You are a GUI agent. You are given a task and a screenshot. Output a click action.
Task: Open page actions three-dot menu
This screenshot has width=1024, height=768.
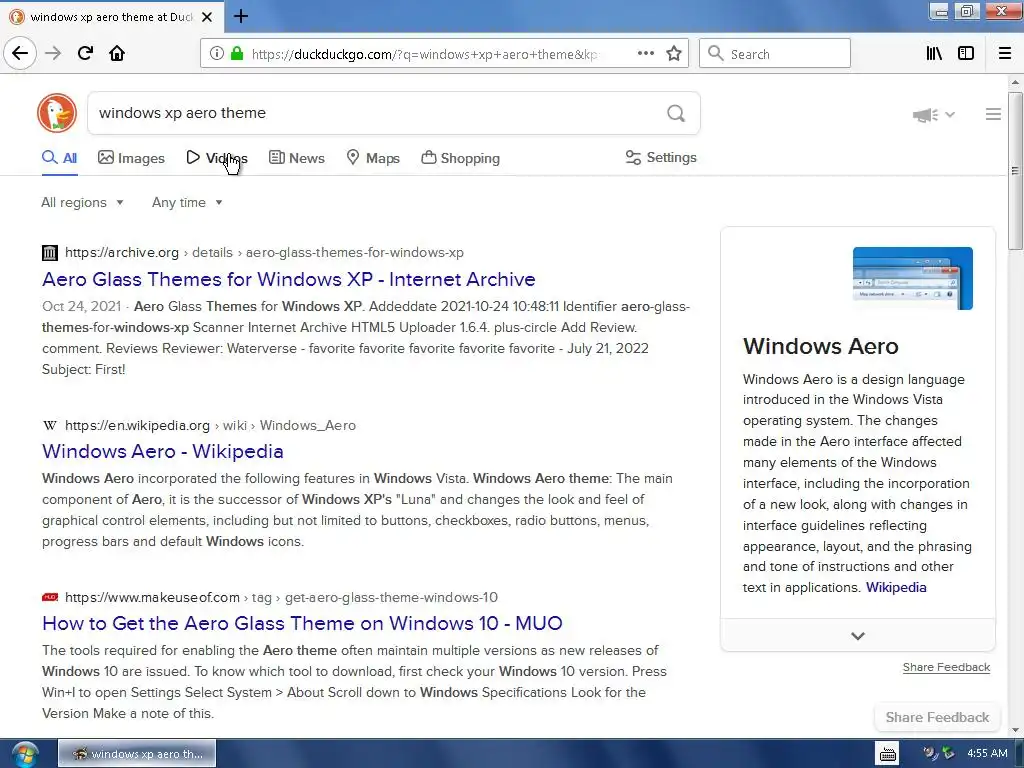[646, 53]
